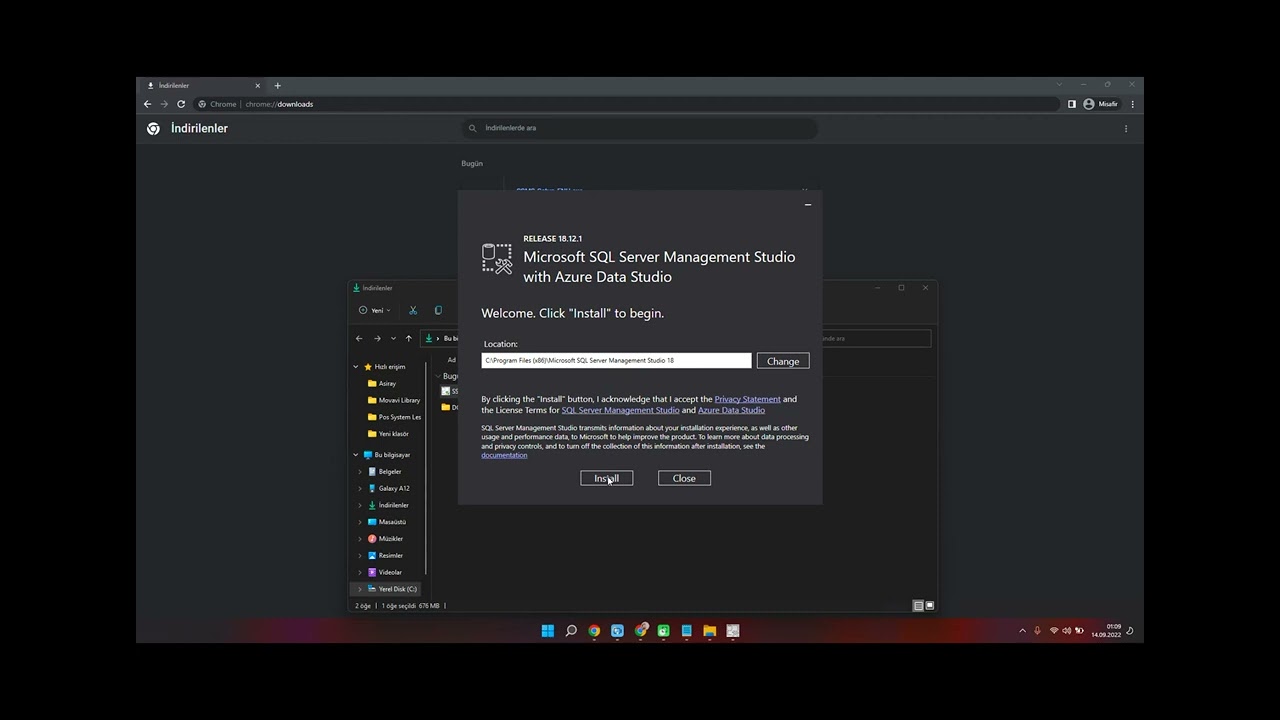
Task: Click Chrome back arrow
Action: [147, 104]
